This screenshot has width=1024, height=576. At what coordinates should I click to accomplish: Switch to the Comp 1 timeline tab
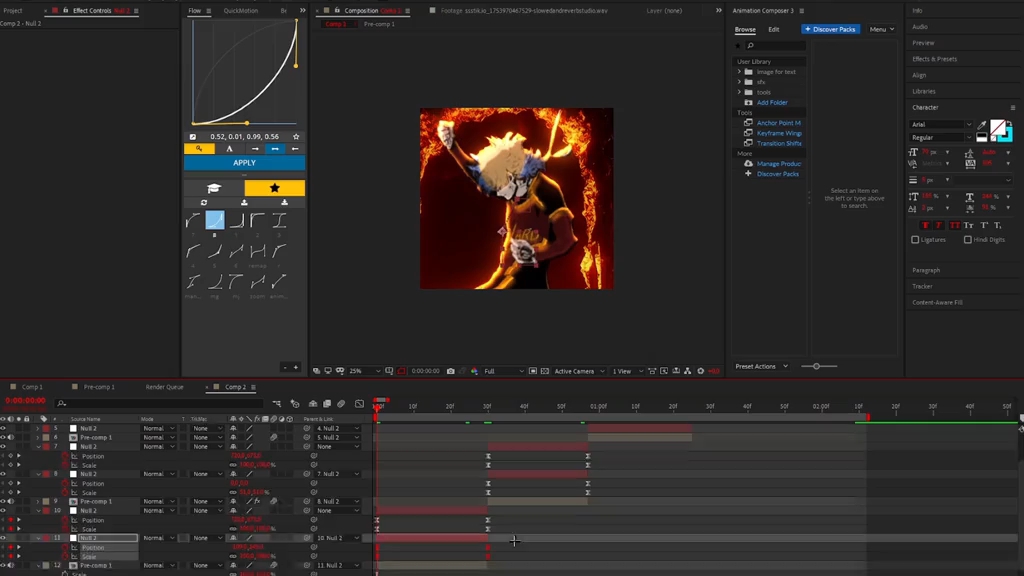coord(31,387)
